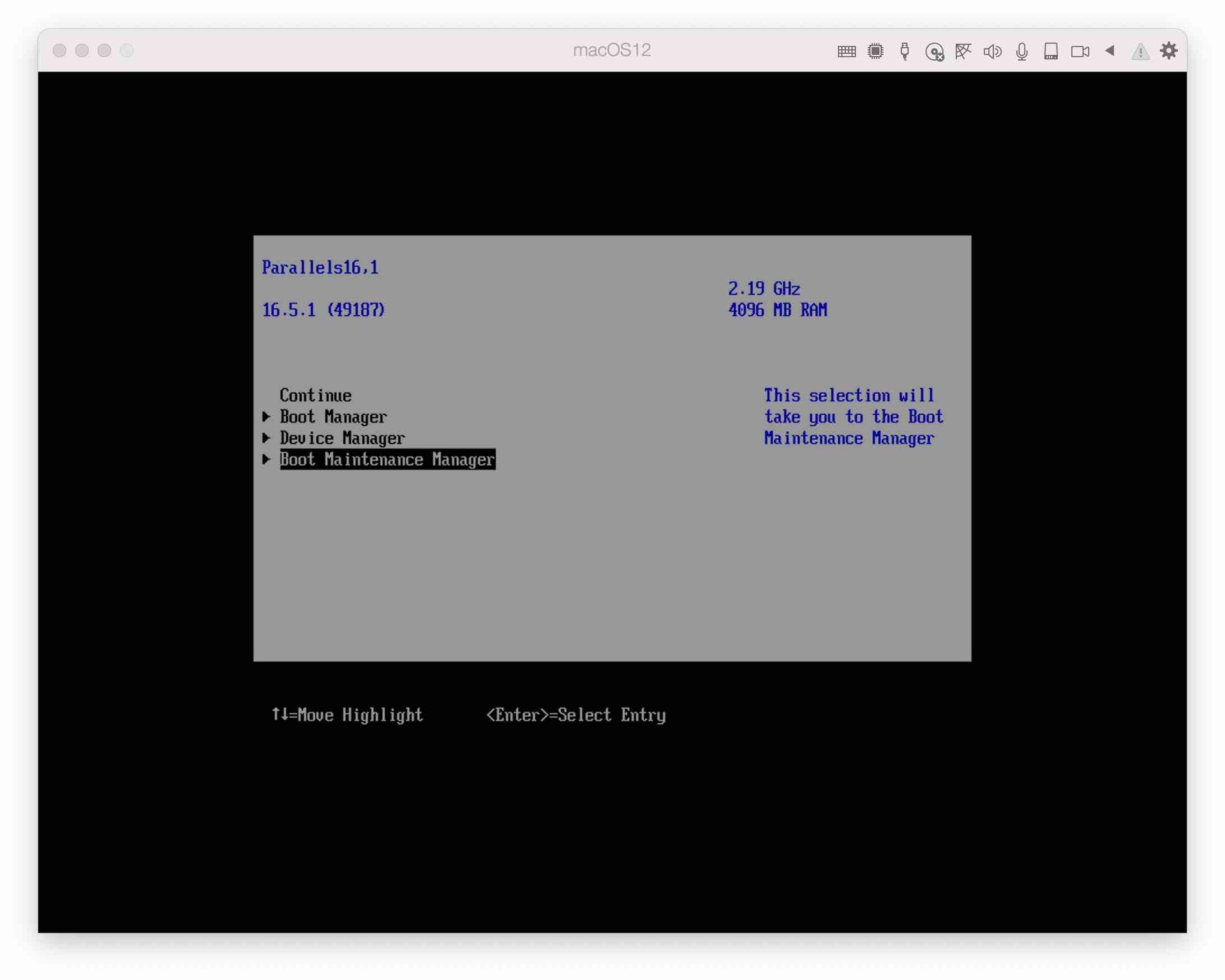The height and width of the screenshot is (980, 1225).
Task: Click the CPU chip icon
Action: (875, 51)
